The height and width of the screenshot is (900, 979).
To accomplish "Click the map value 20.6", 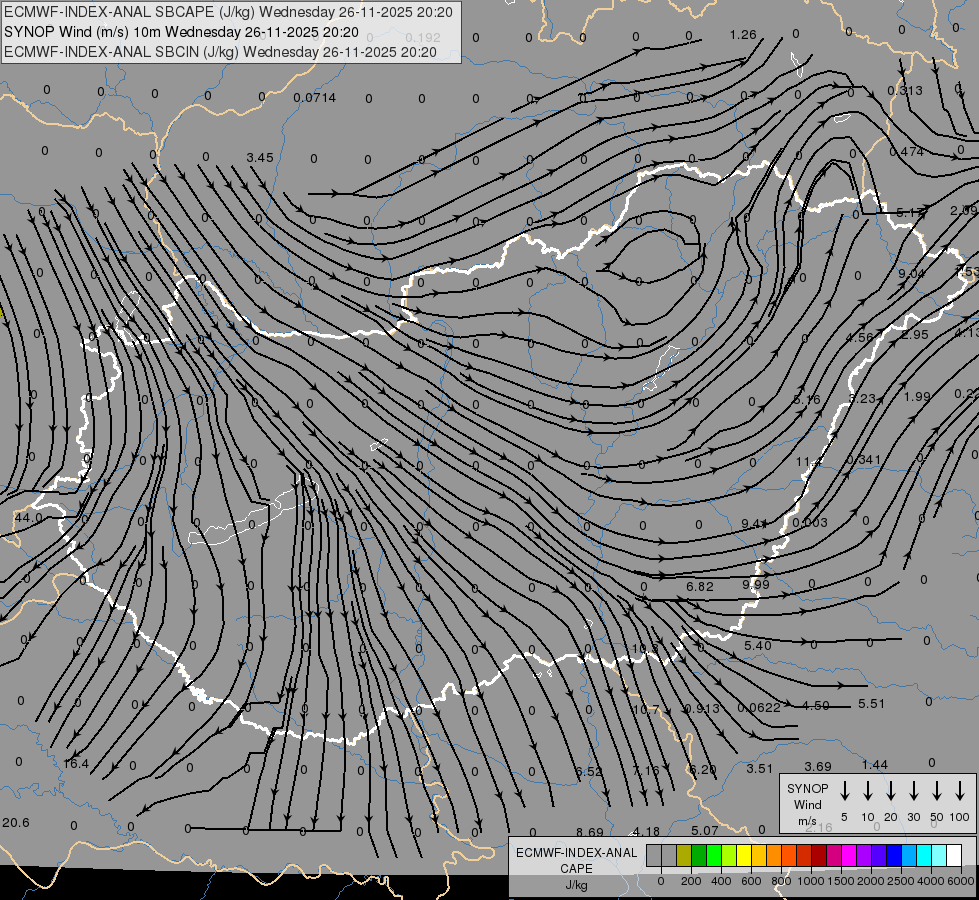I will point(16,822).
